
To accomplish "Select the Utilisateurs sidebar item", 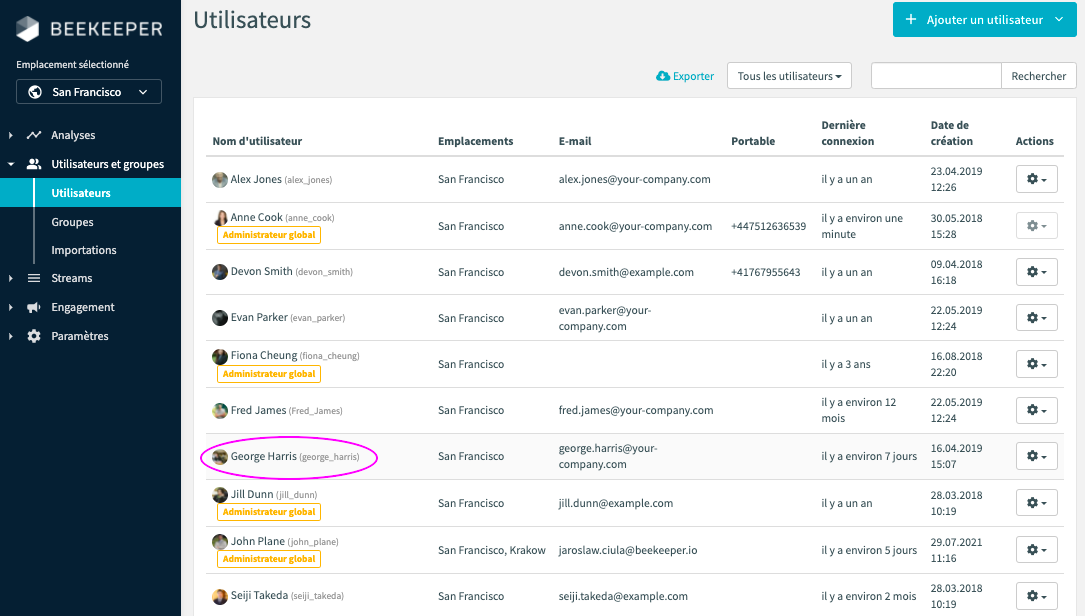I will coord(90,192).
